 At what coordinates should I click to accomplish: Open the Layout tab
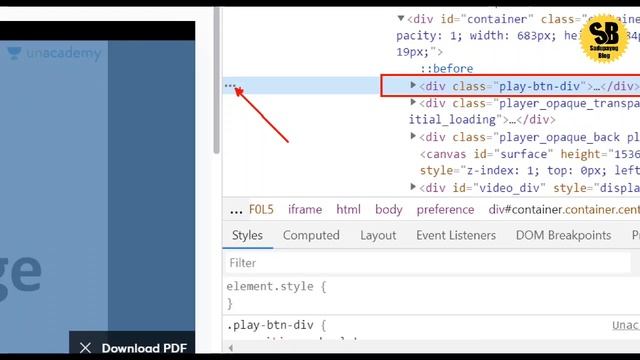click(378, 235)
